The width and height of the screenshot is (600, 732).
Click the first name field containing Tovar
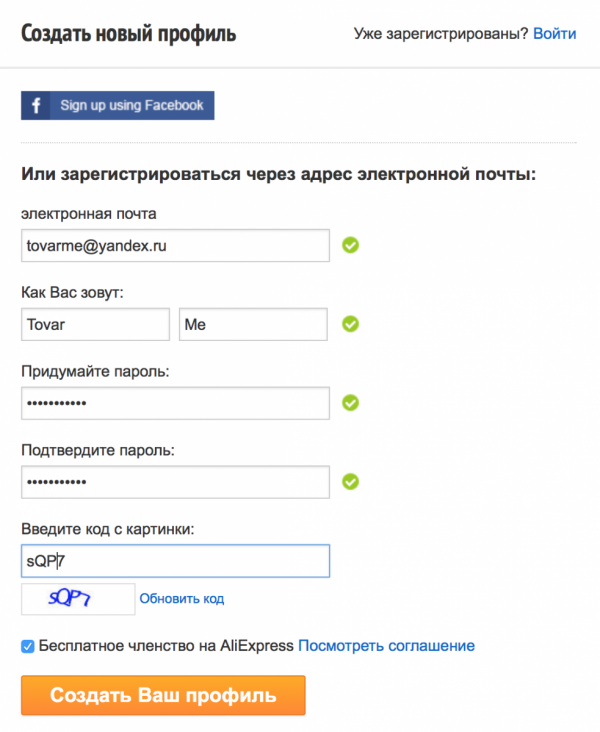pos(95,324)
